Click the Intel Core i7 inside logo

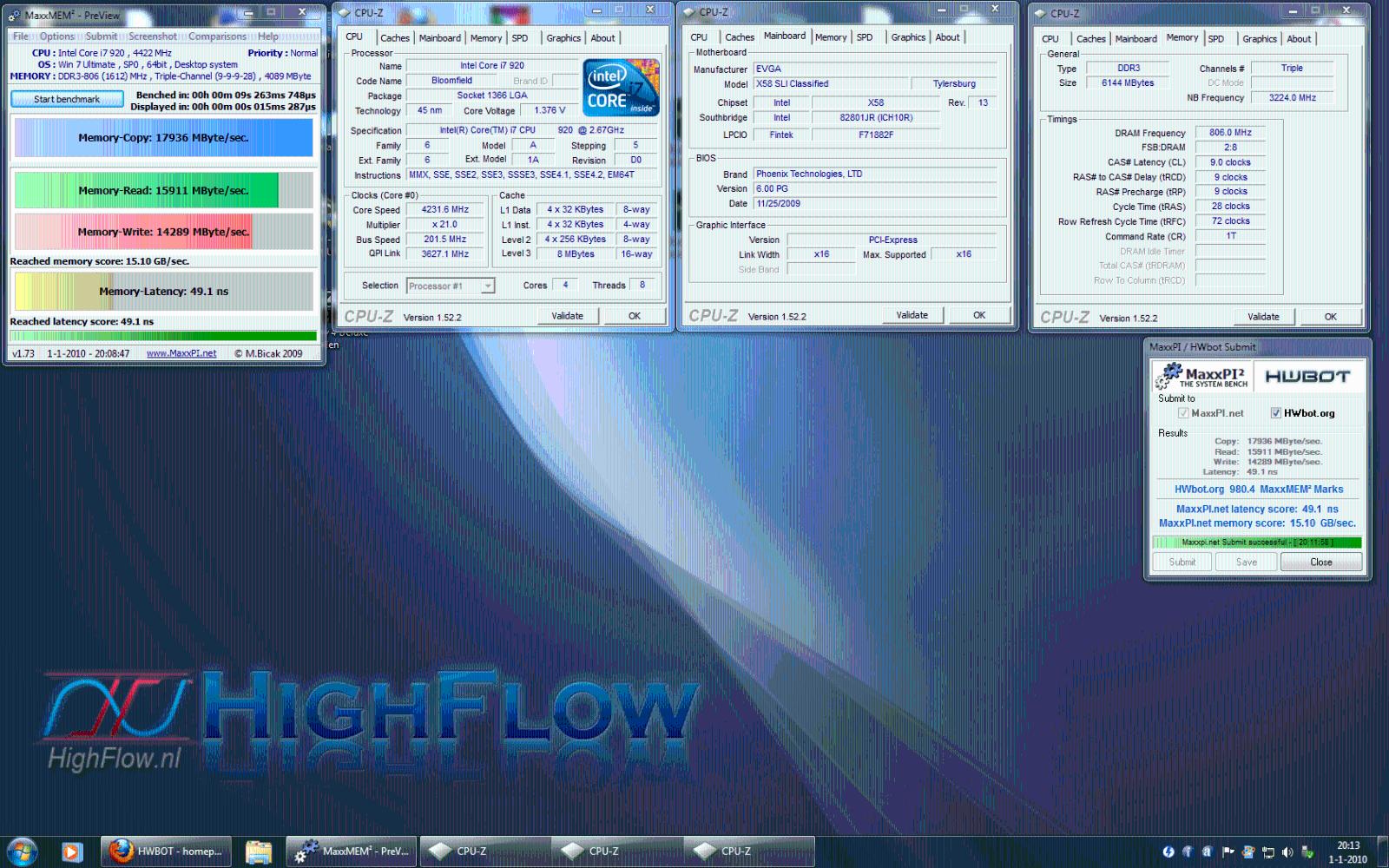pyautogui.click(x=621, y=88)
